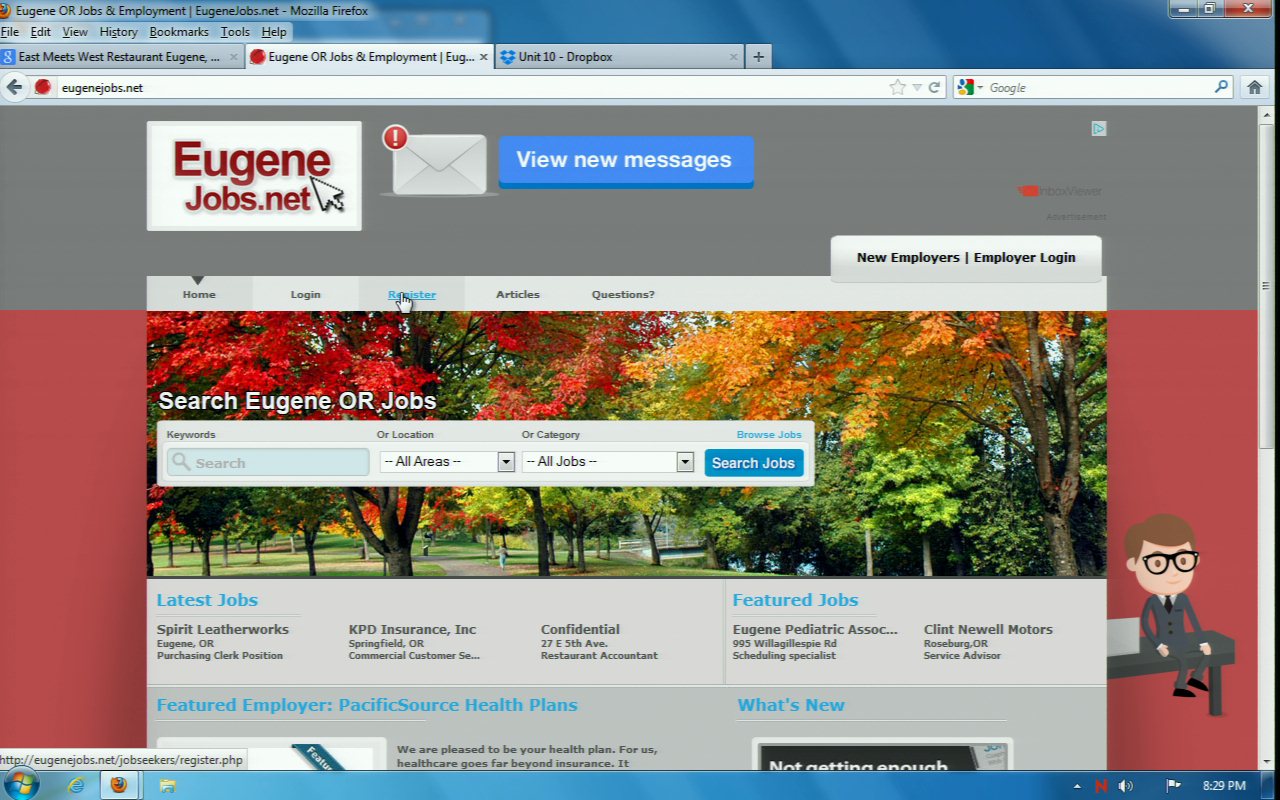Switch to the Unit 10 - Dropbox tab
Screen dimensions: 1280x800
pos(620,57)
